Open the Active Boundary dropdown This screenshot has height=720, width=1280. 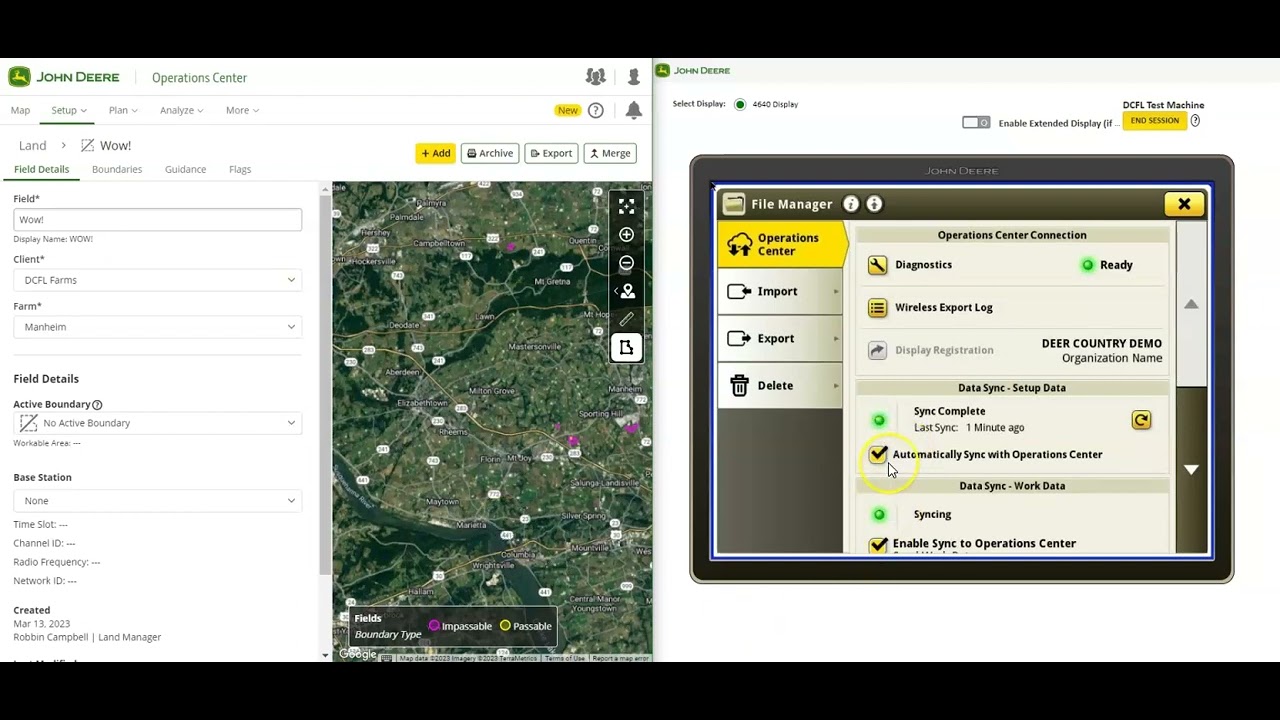click(158, 423)
